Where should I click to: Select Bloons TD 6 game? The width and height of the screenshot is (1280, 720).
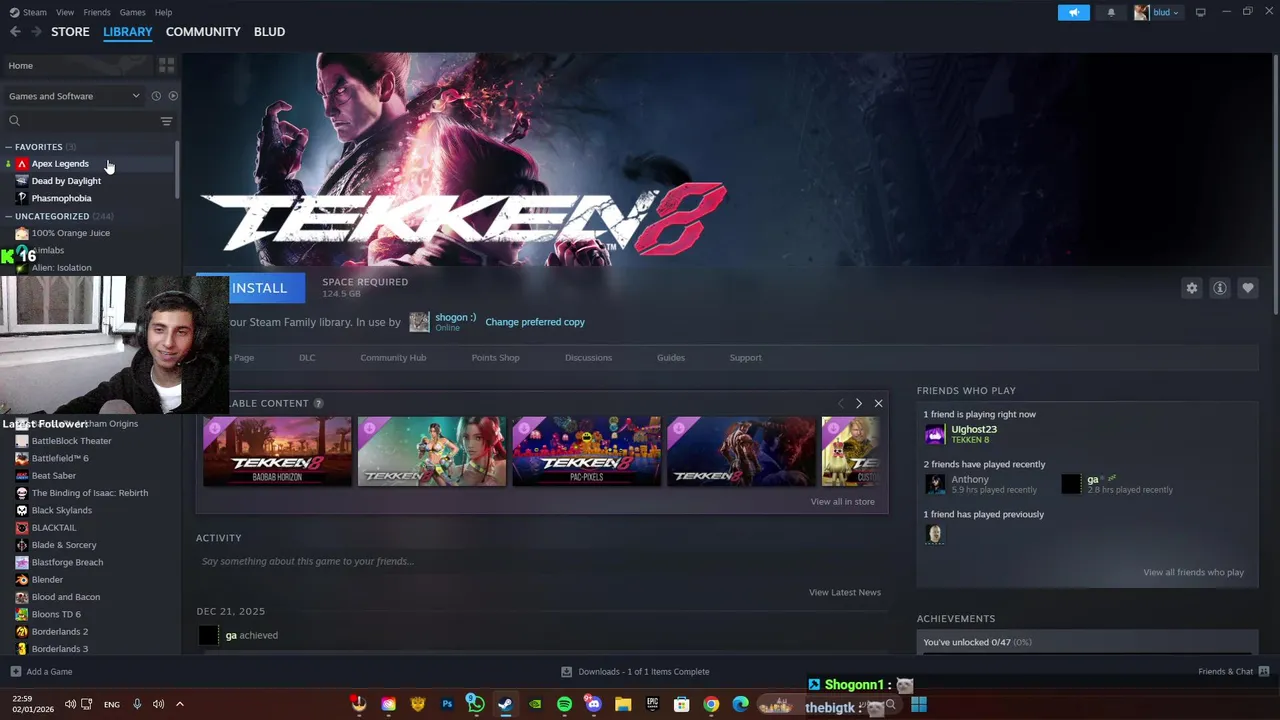pos(56,614)
